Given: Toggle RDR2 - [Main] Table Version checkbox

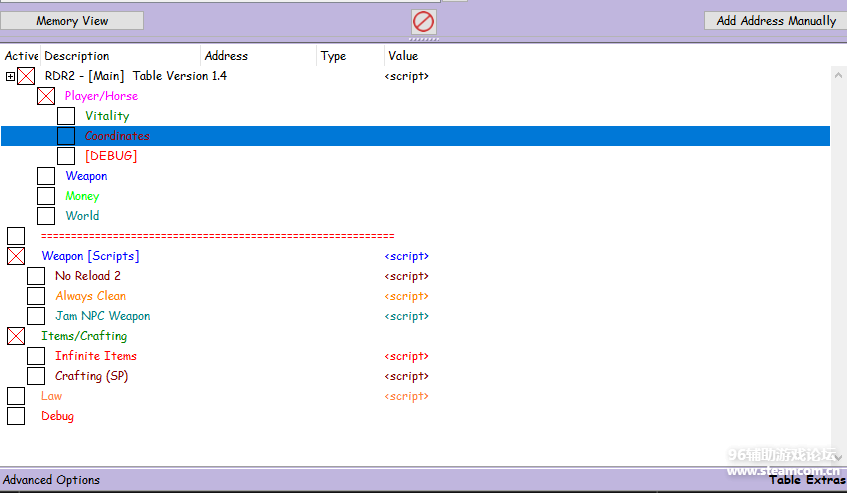Looking at the screenshot, I should (x=26, y=76).
